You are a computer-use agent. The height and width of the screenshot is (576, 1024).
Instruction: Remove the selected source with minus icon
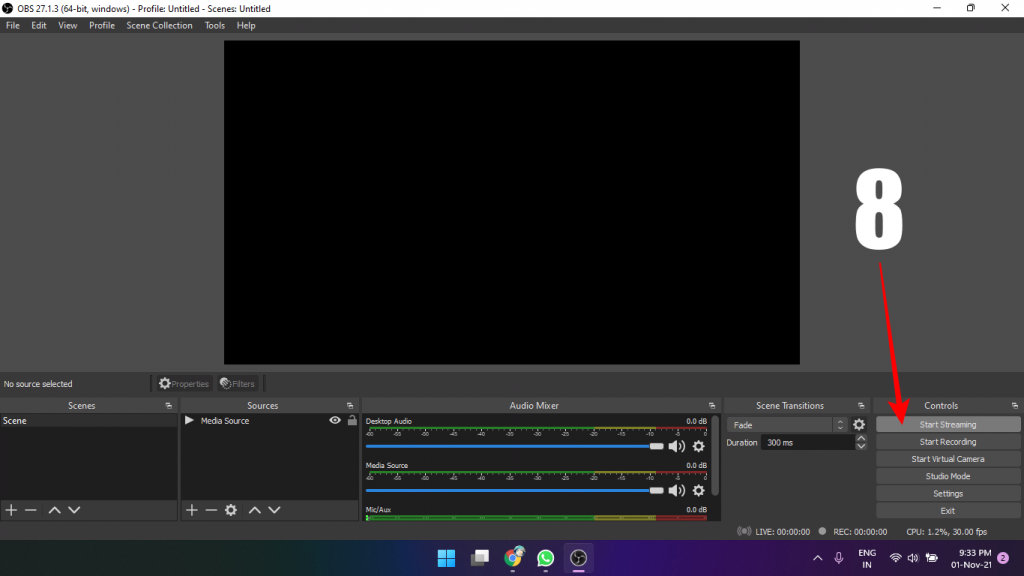pos(211,510)
